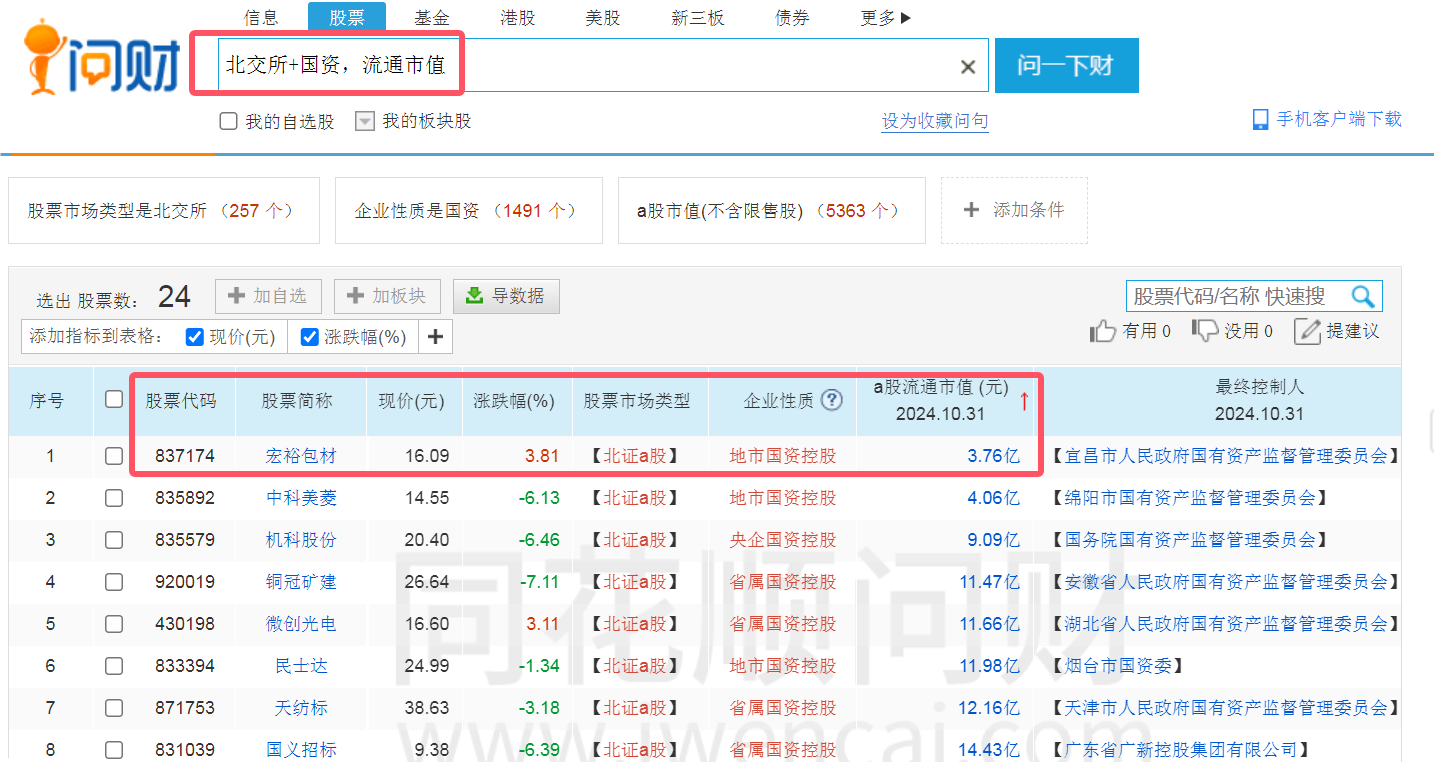Open condition 股票市场类型是北交所
Screen dimensions: 1434x762
[164, 210]
